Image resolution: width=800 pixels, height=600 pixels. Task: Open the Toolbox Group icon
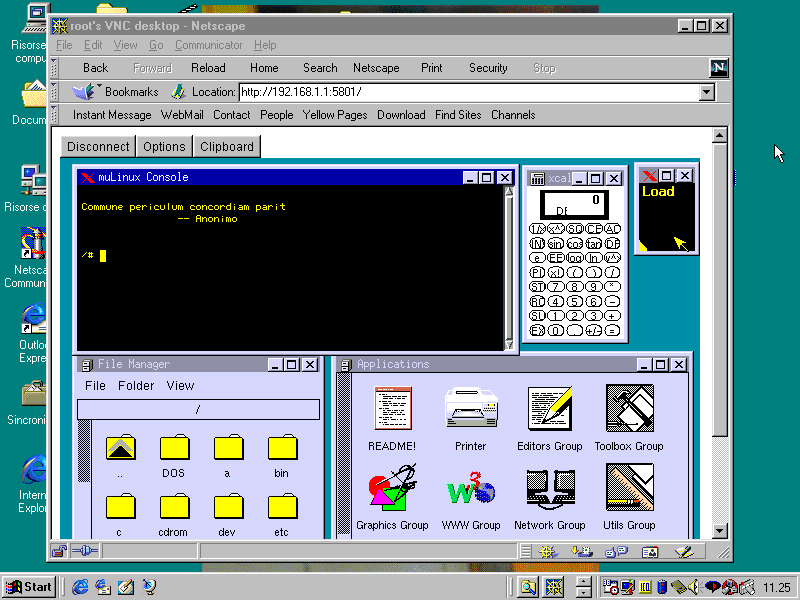point(629,410)
